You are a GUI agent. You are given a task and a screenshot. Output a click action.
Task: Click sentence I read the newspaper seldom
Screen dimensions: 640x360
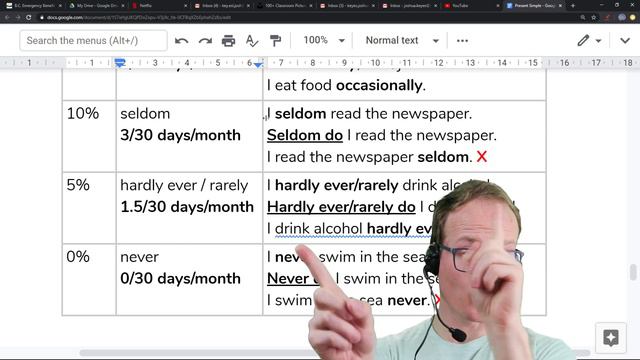pyautogui.click(x=369, y=157)
